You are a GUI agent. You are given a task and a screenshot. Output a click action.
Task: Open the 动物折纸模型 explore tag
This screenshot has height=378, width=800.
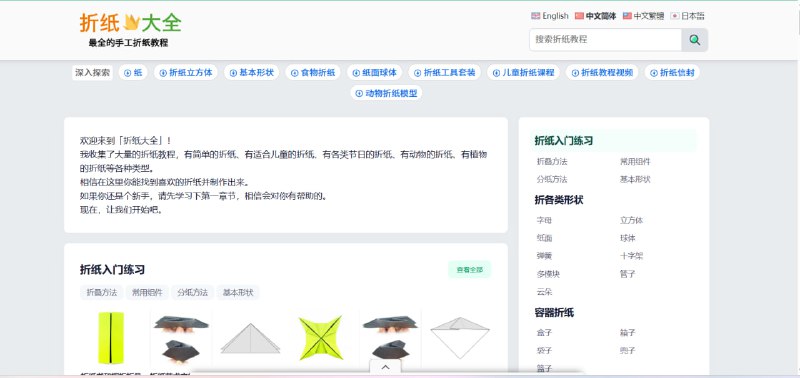tap(386, 93)
